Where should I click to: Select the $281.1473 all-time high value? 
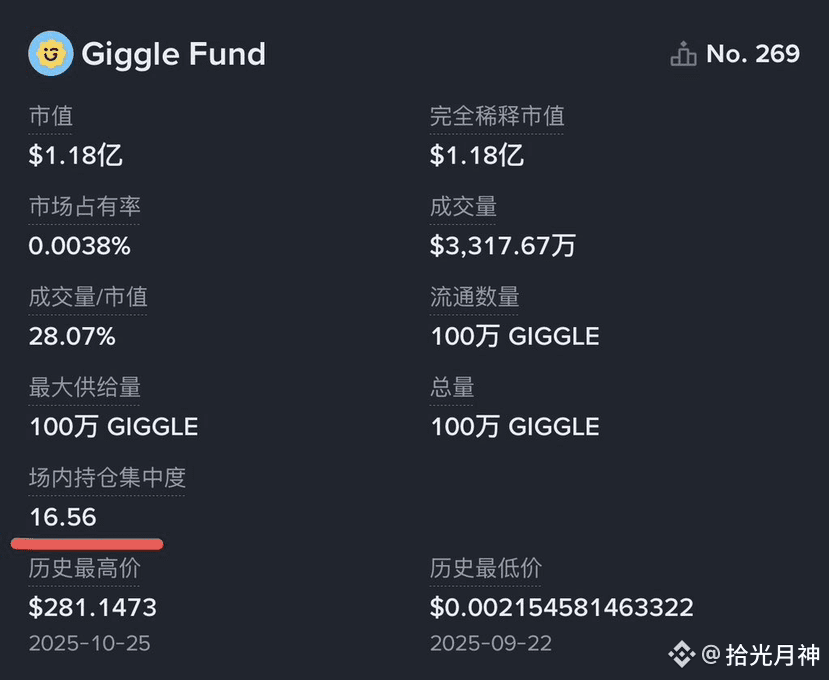(93, 608)
